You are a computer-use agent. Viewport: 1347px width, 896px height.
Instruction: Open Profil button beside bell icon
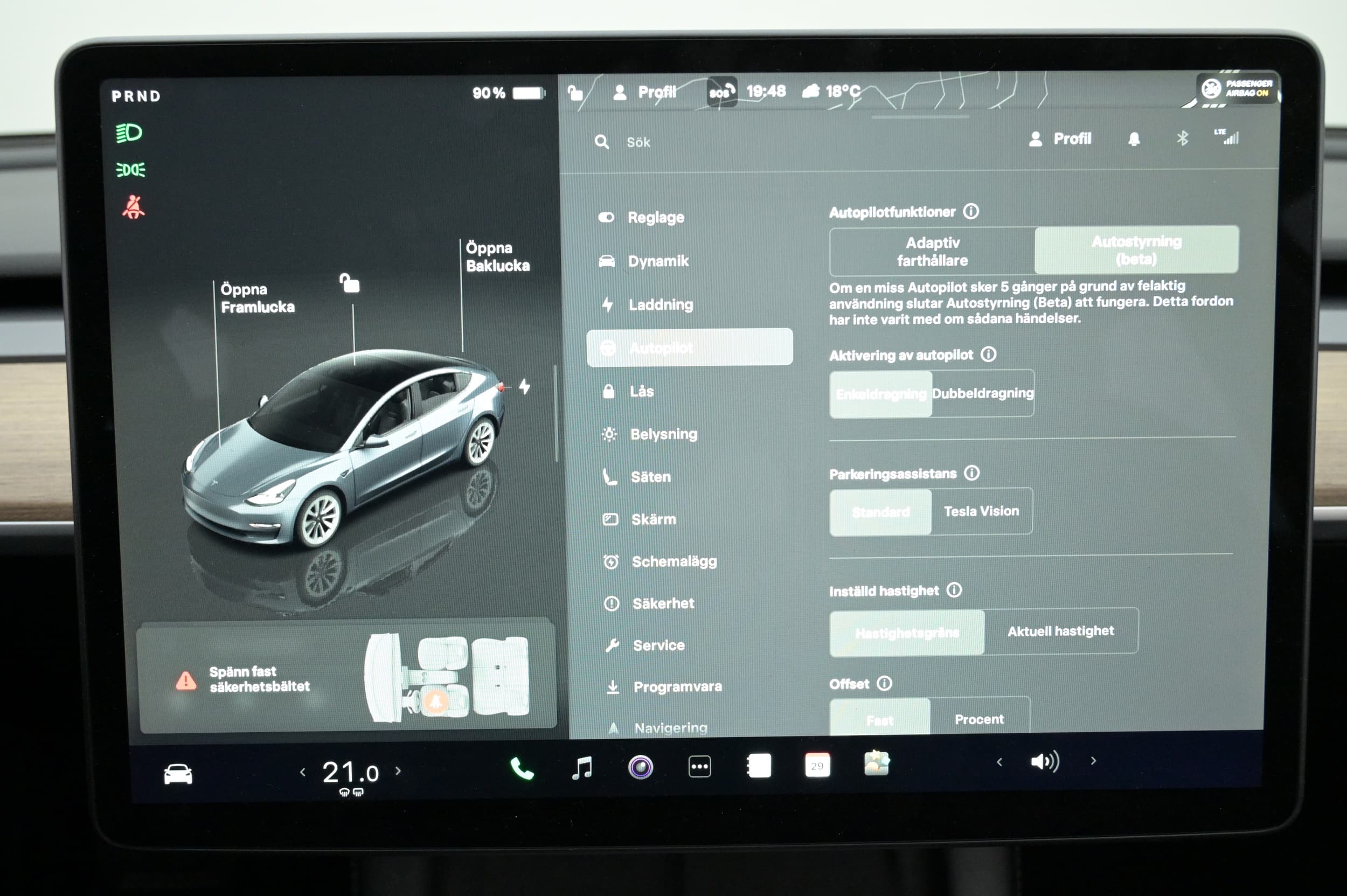point(1060,139)
